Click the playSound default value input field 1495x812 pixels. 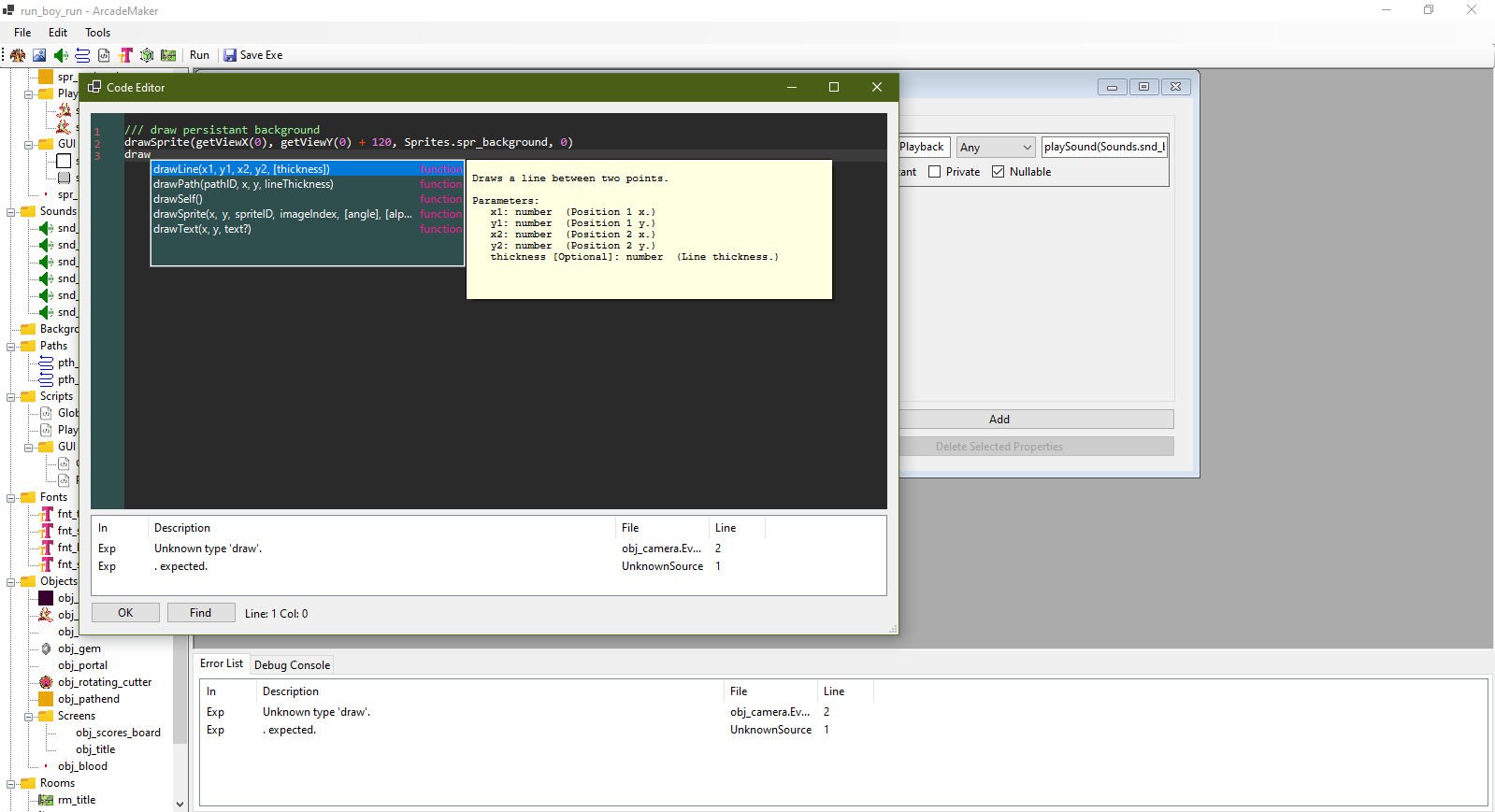point(1104,147)
